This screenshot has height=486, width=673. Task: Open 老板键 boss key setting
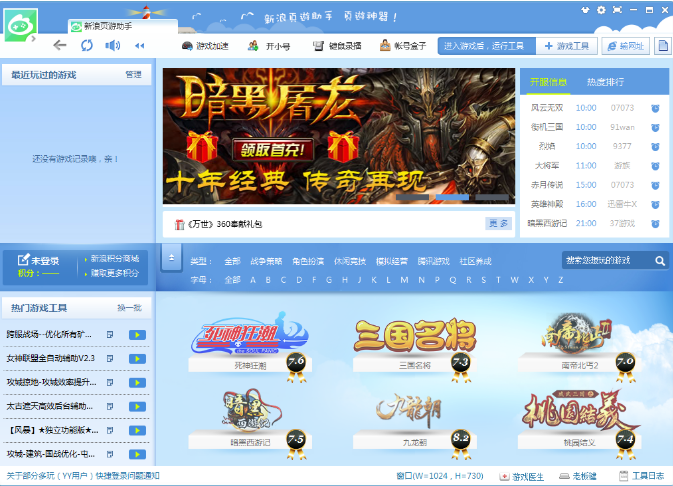pyautogui.click(x=578, y=476)
